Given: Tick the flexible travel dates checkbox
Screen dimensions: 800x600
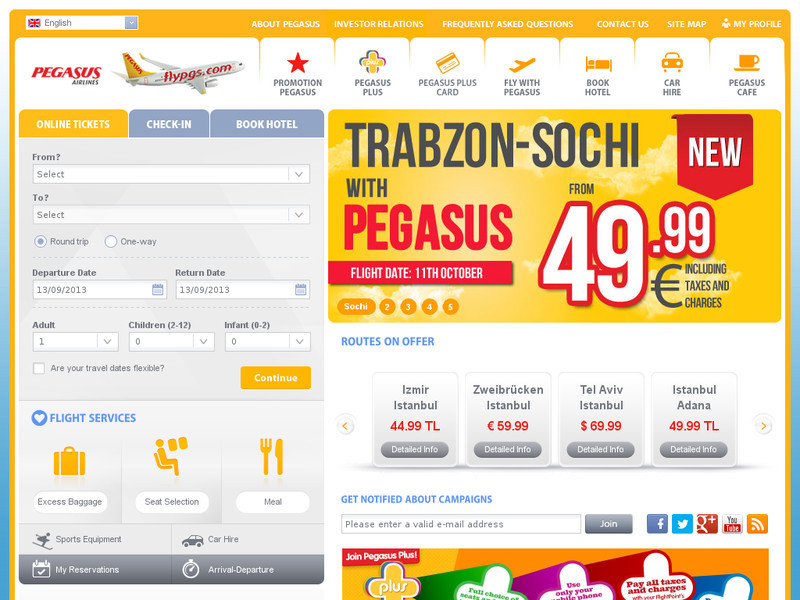Looking at the screenshot, I should [x=39, y=368].
